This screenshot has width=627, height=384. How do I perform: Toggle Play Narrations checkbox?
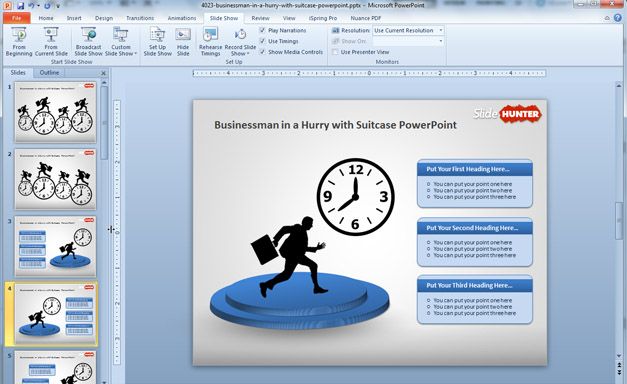[263, 30]
